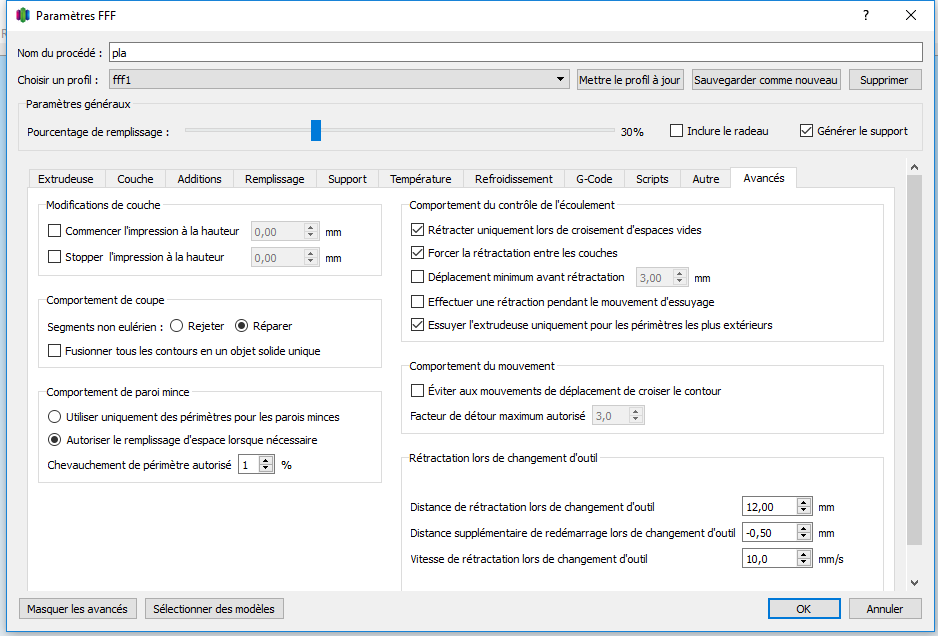
Task: Enable 'Commencer l'impression à la hauteur'
Action: coord(54,231)
